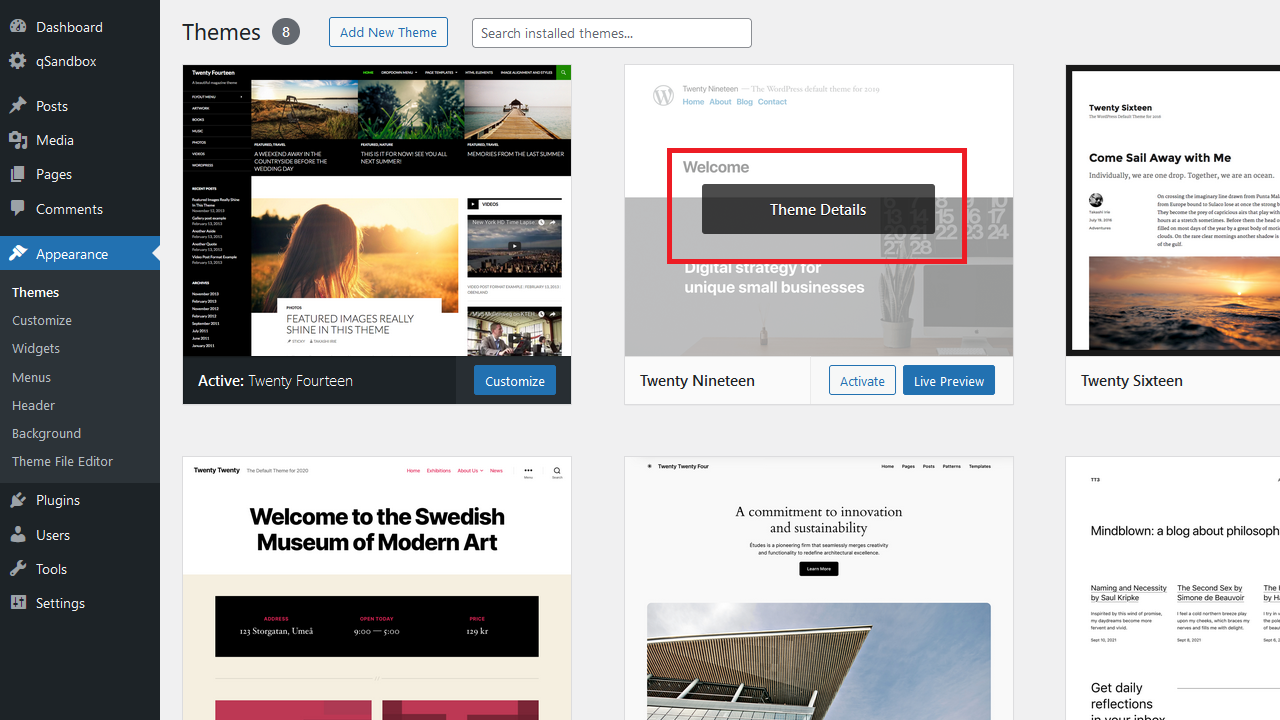This screenshot has height=720, width=1280.
Task: Click the Add New Theme button
Action: (x=388, y=32)
